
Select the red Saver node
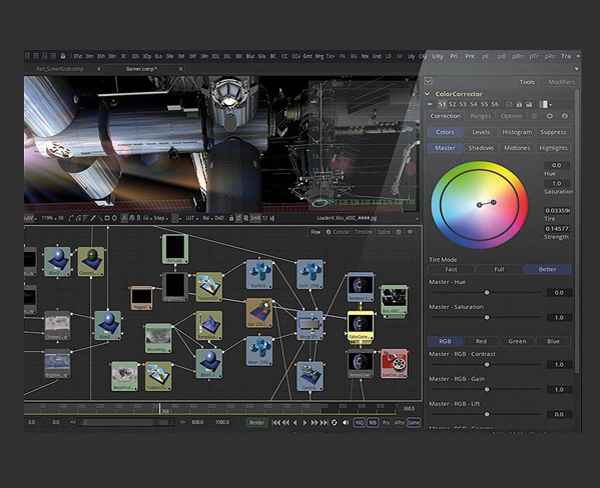(x=394, y=363)
